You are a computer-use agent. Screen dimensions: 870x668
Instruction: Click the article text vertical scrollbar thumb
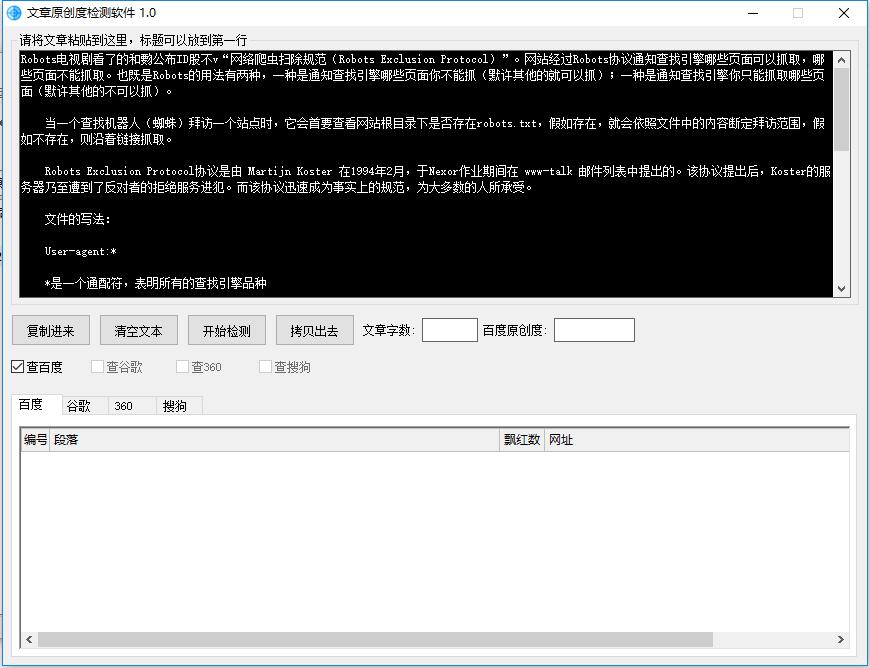coord(841,109)
